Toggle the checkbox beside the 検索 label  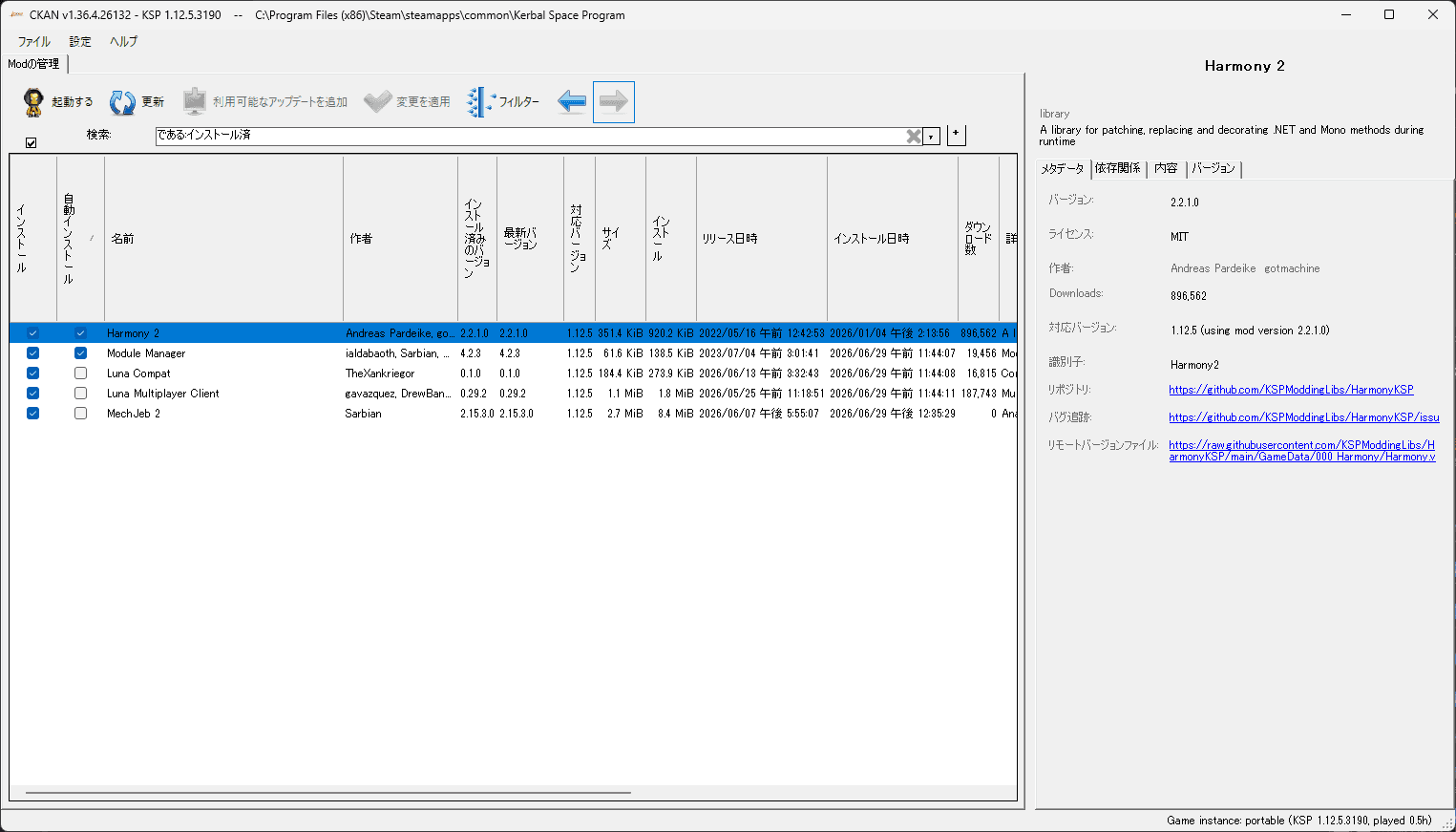[x=32, y=142]
